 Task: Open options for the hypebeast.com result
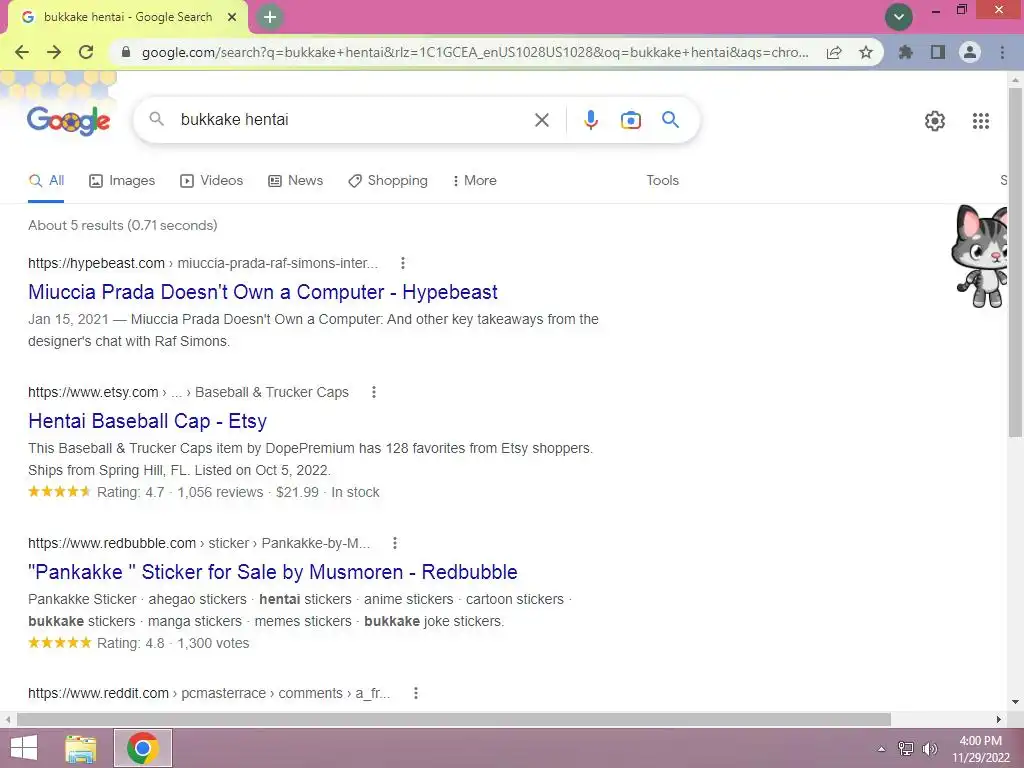click(x=403, y=263)
